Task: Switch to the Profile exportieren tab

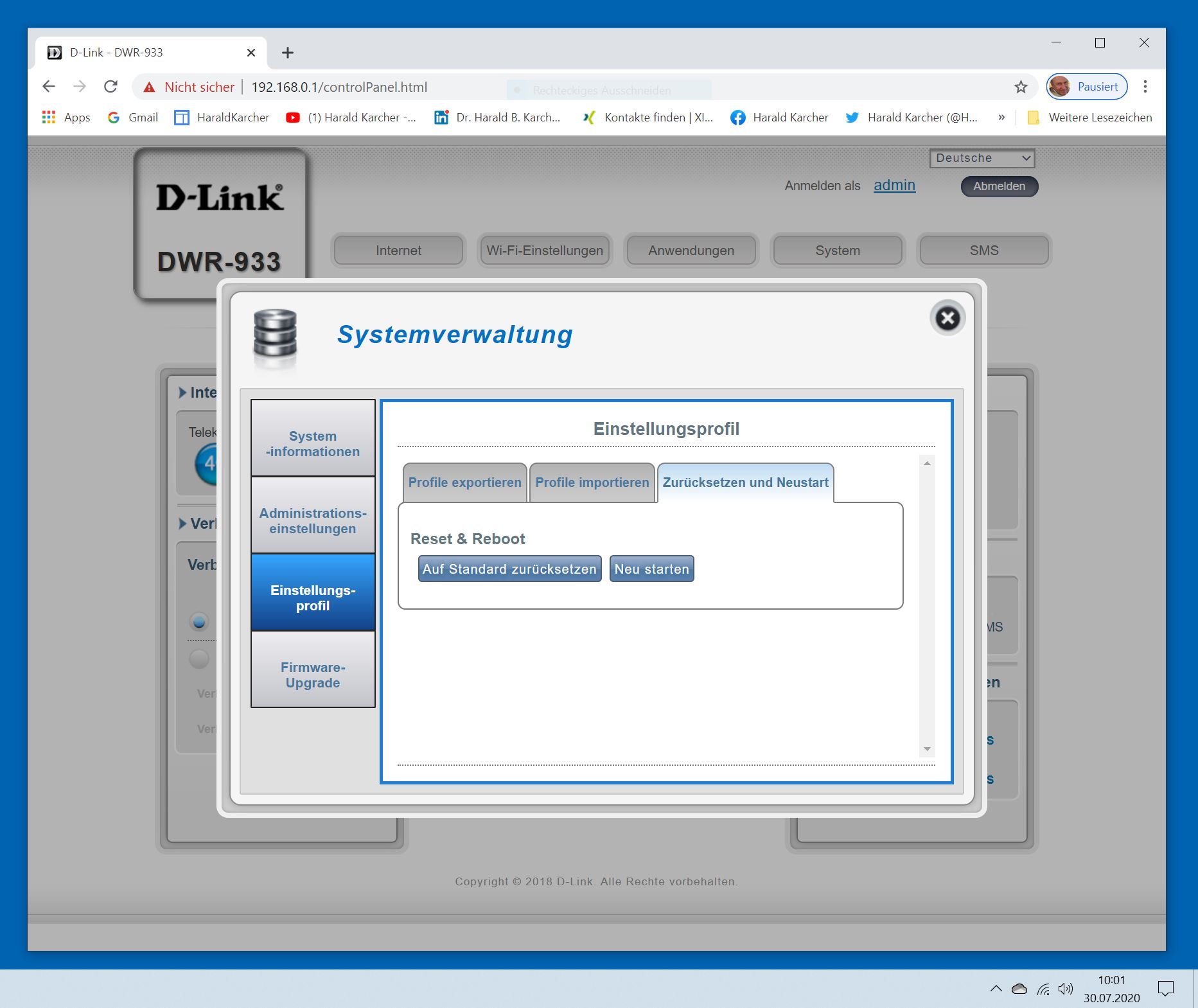Action: coord(464,482)
